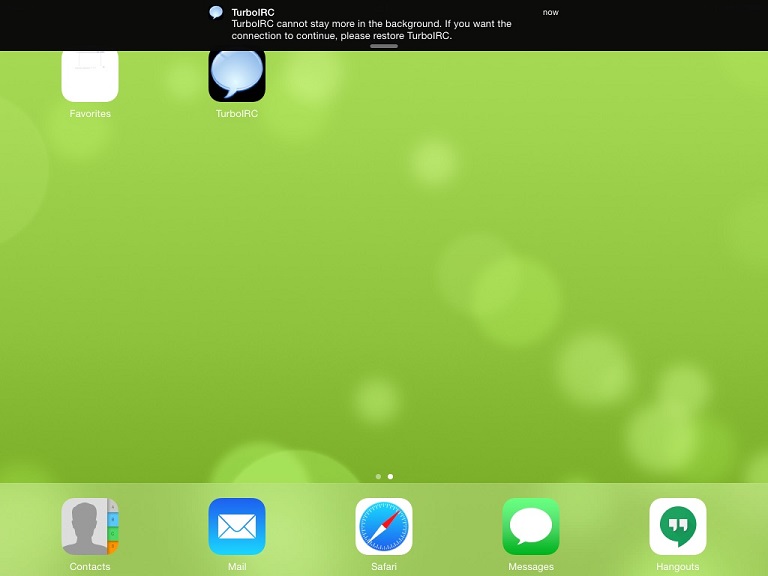Select the second home screen page dot

tap(390, 476)
